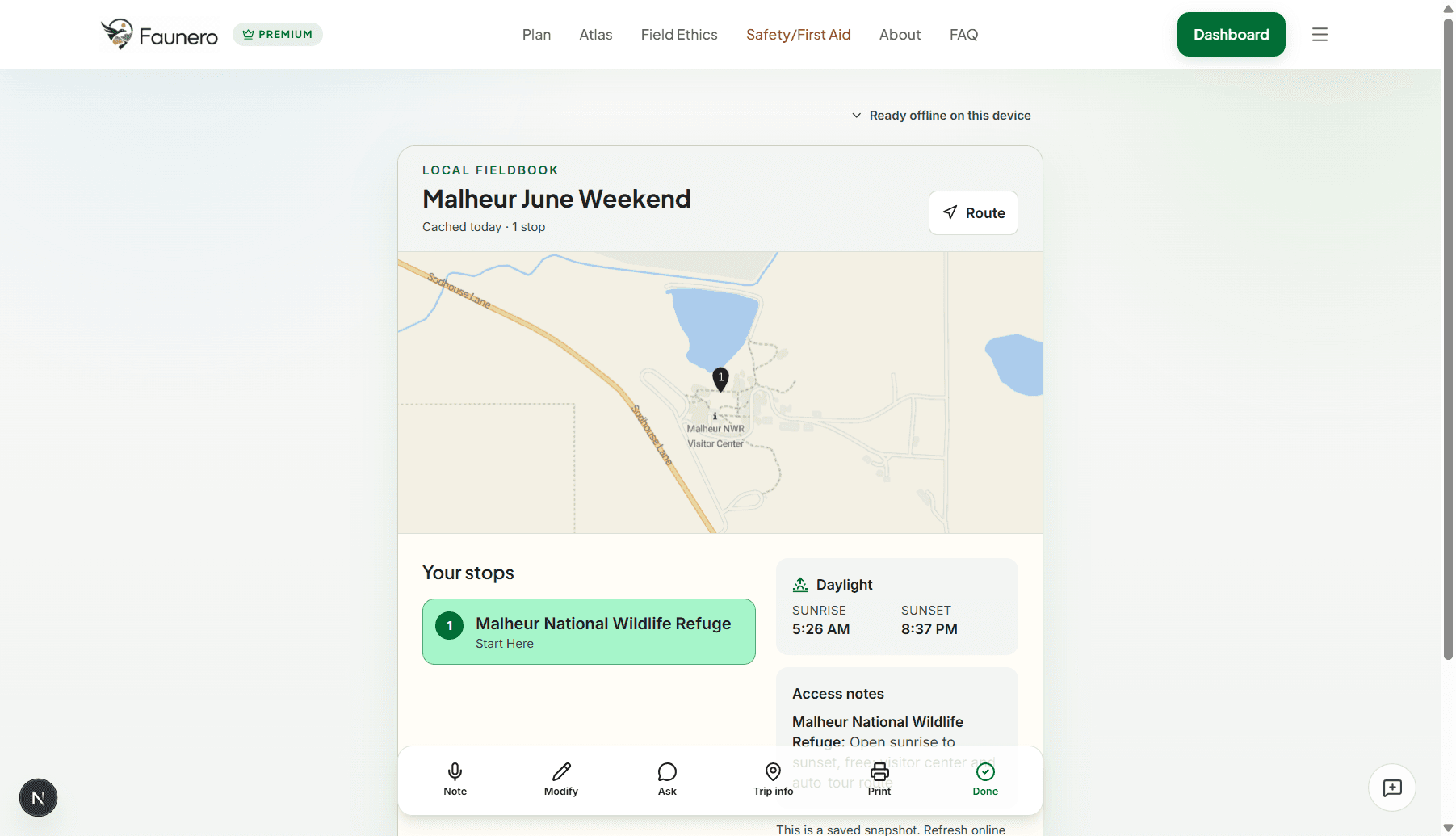The image size is (1456, 836).
Task: Click the Malheur June Weekend title
Action: pyautogui.click(x=556, y=199)
